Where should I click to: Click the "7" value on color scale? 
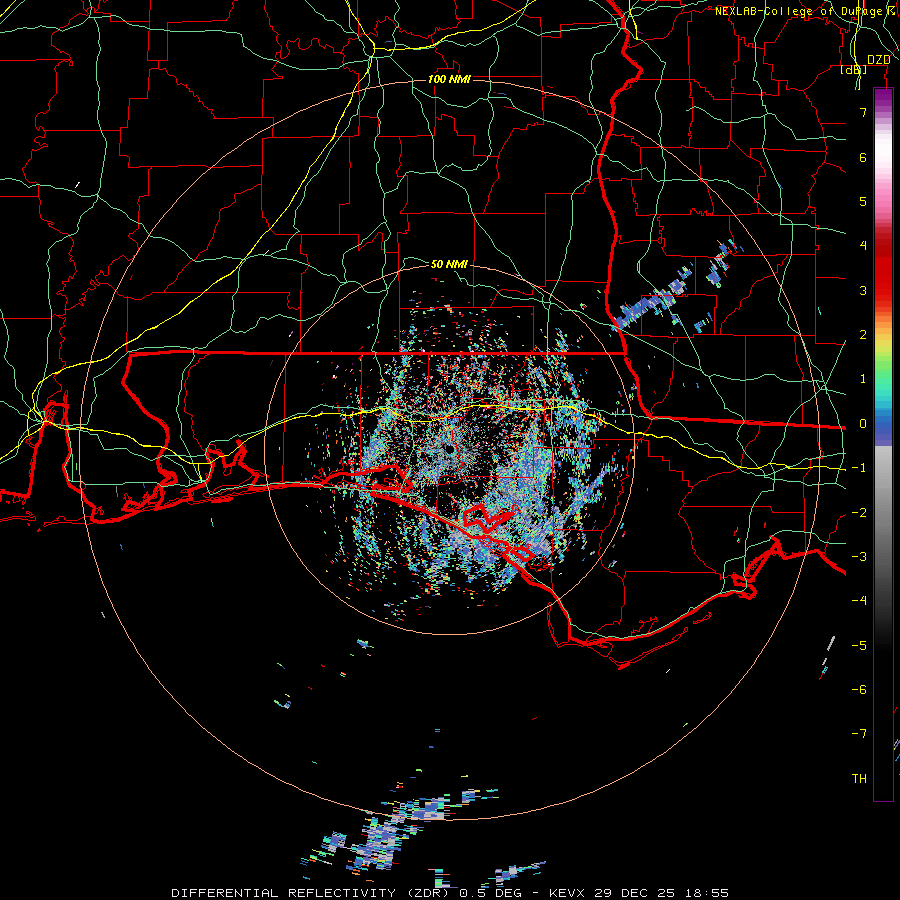[863, 112]
